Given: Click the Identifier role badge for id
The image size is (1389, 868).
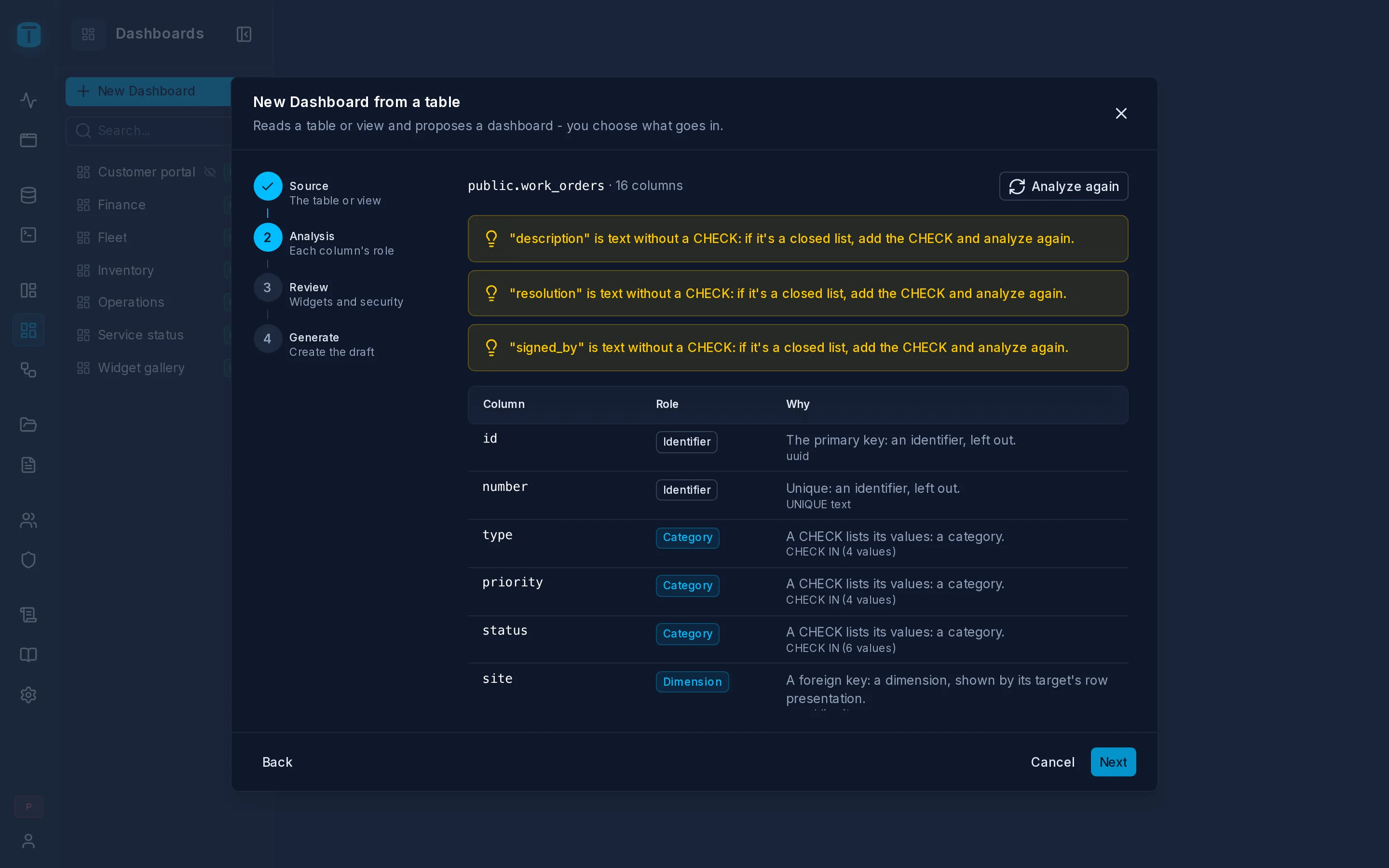Looking at the screenshot, I should (x=686, y=442).
